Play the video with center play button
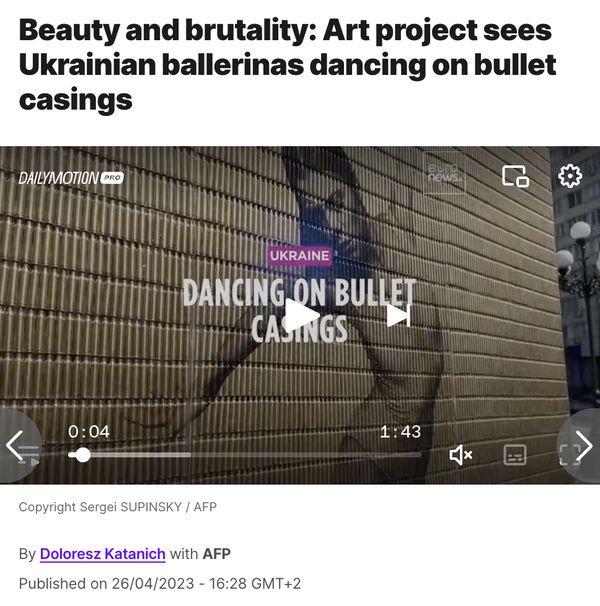 302,315
